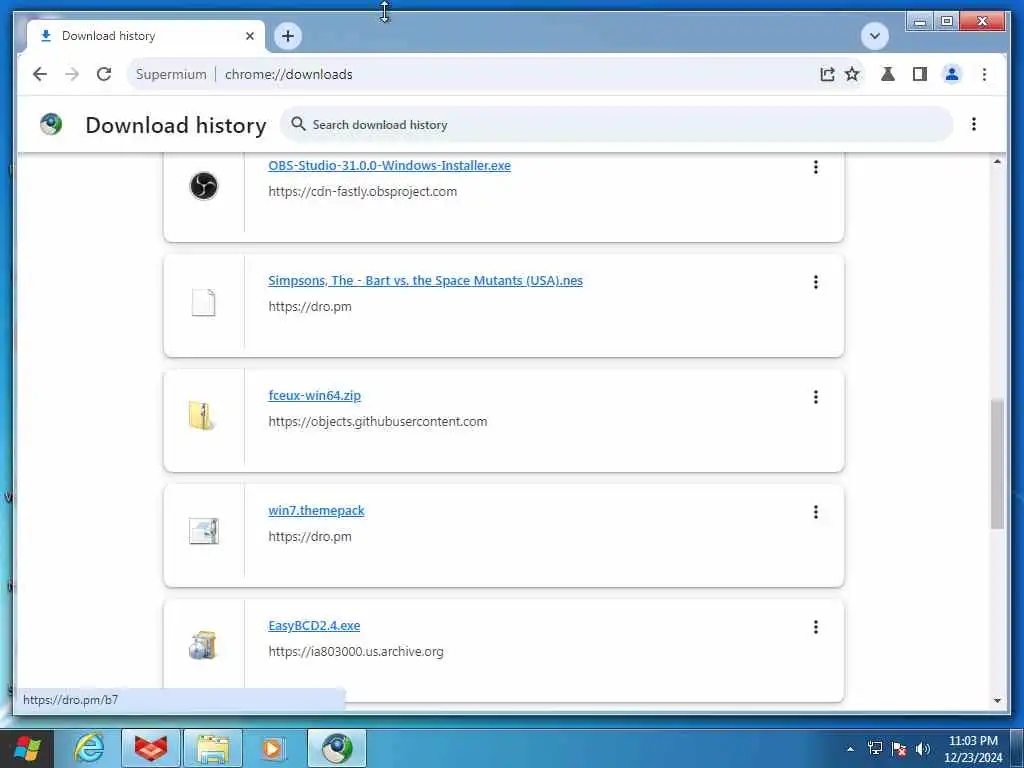Click the scrollbar up arrow

tap(997, 161)
